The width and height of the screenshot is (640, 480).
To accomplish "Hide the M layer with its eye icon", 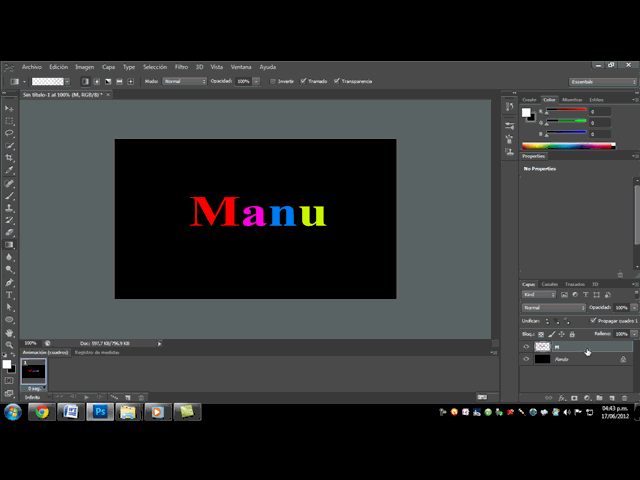I will 526,347.
